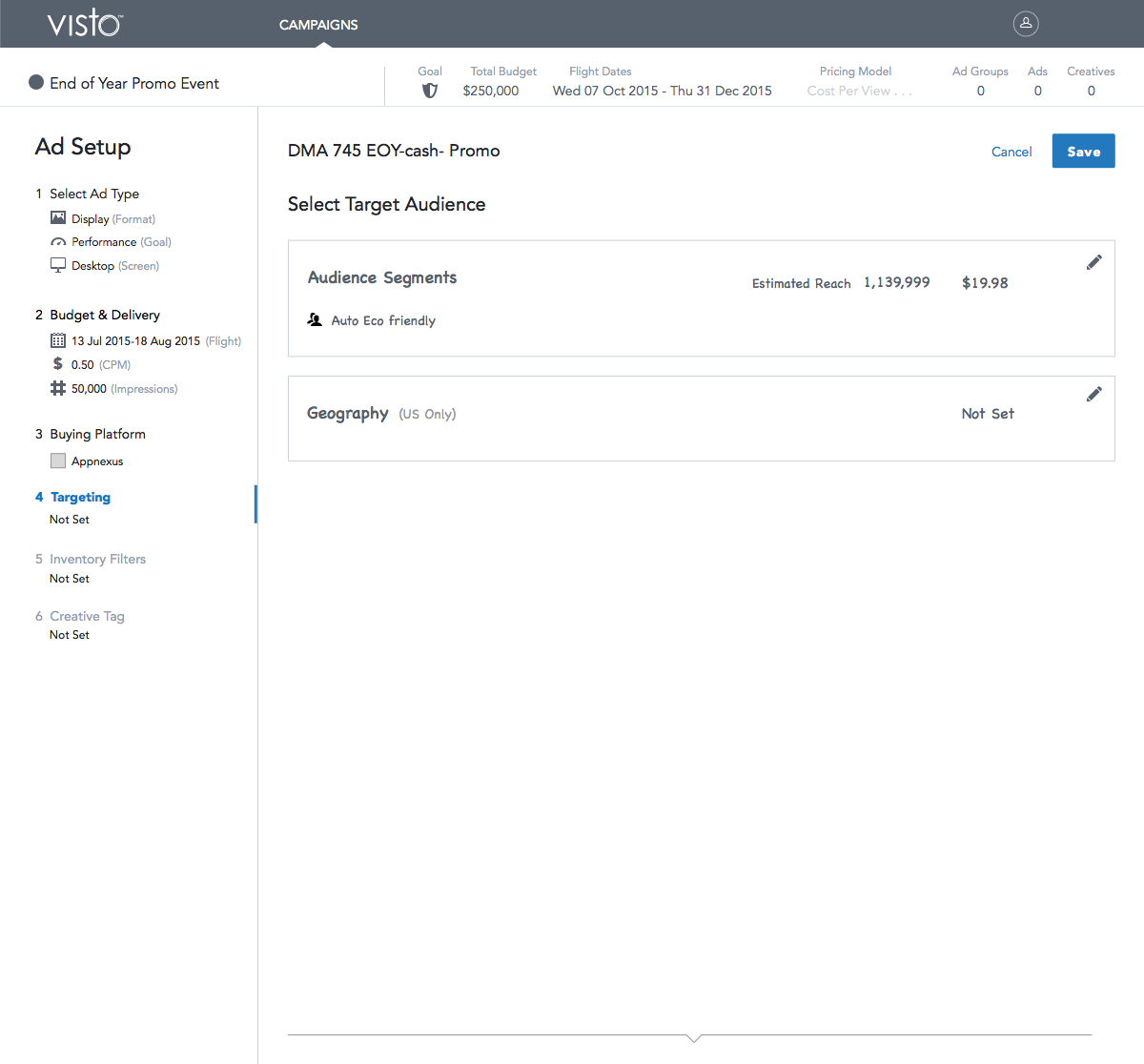Click the Cancel link

point(1011,152)
